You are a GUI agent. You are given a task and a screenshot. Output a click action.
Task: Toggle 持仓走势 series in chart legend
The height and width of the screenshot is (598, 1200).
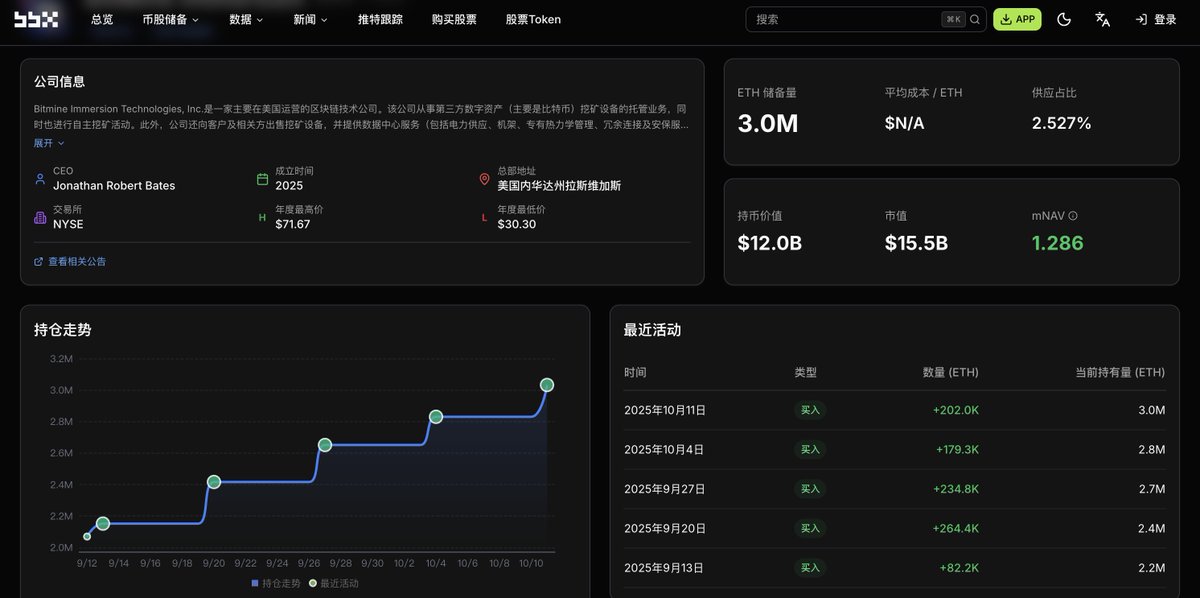click(x=275, y=583)
